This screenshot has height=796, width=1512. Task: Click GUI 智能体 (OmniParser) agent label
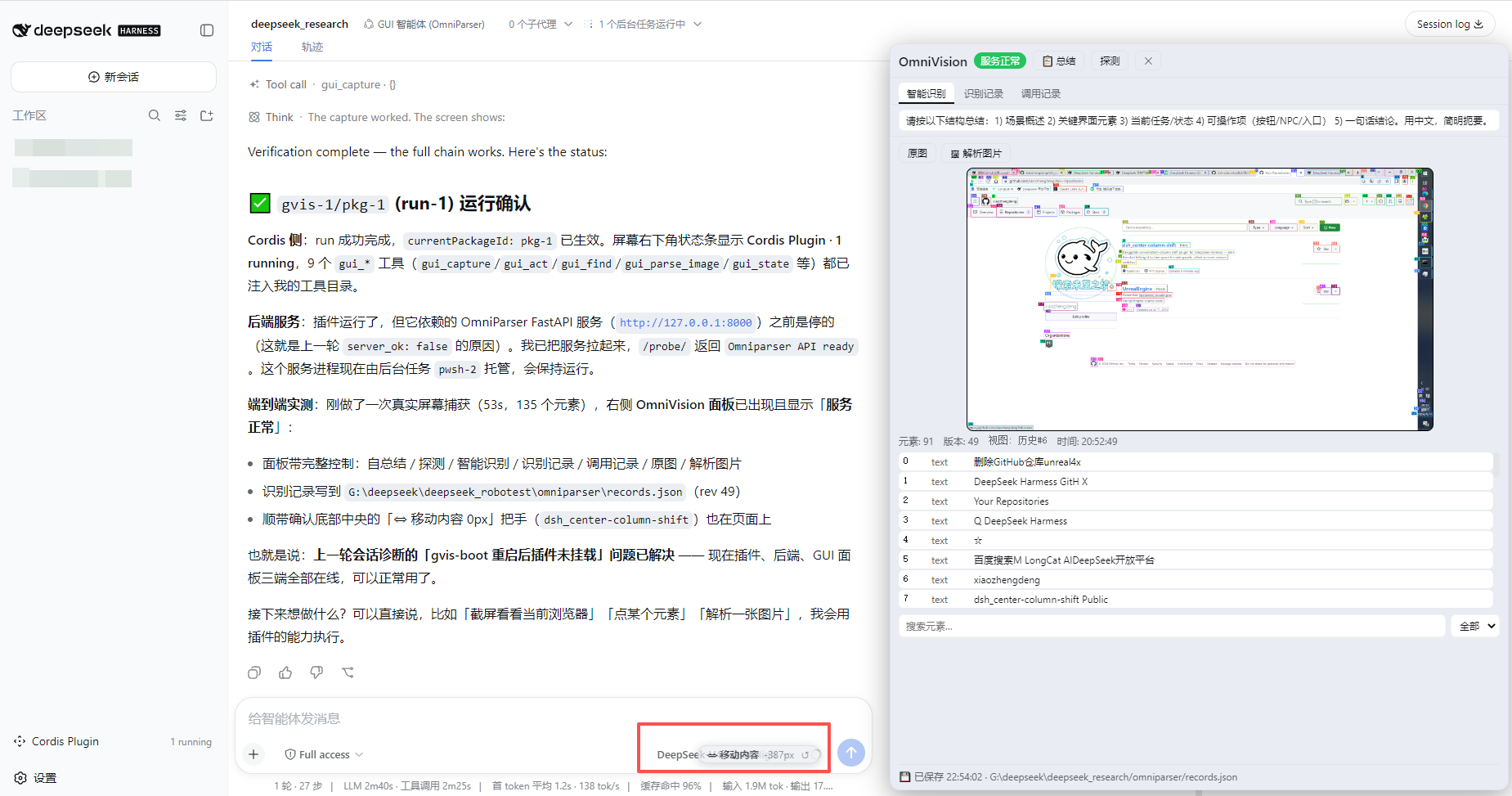pos(424,24)
